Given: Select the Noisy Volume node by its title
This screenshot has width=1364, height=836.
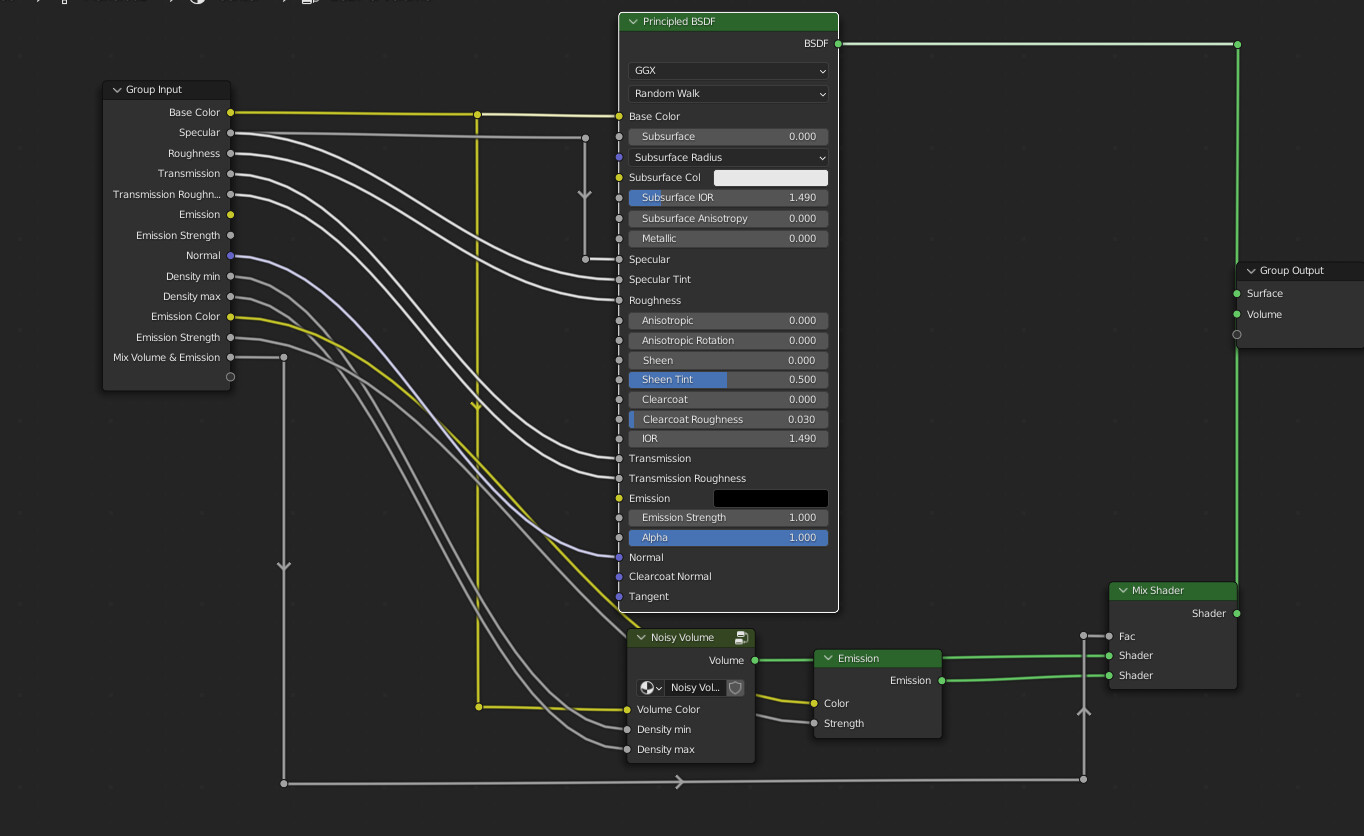Looking at the screenshot, I should tap(682, 637).
